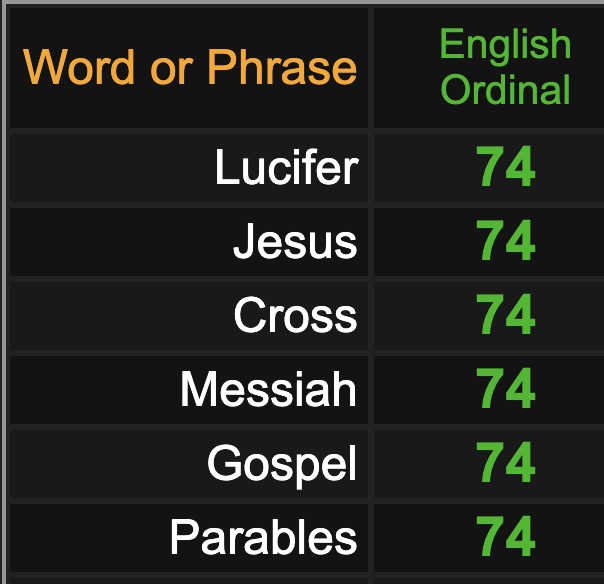Click the empty area left of Jesus
The height and width of the screenshot is (584, 604).
pos(119,242)
